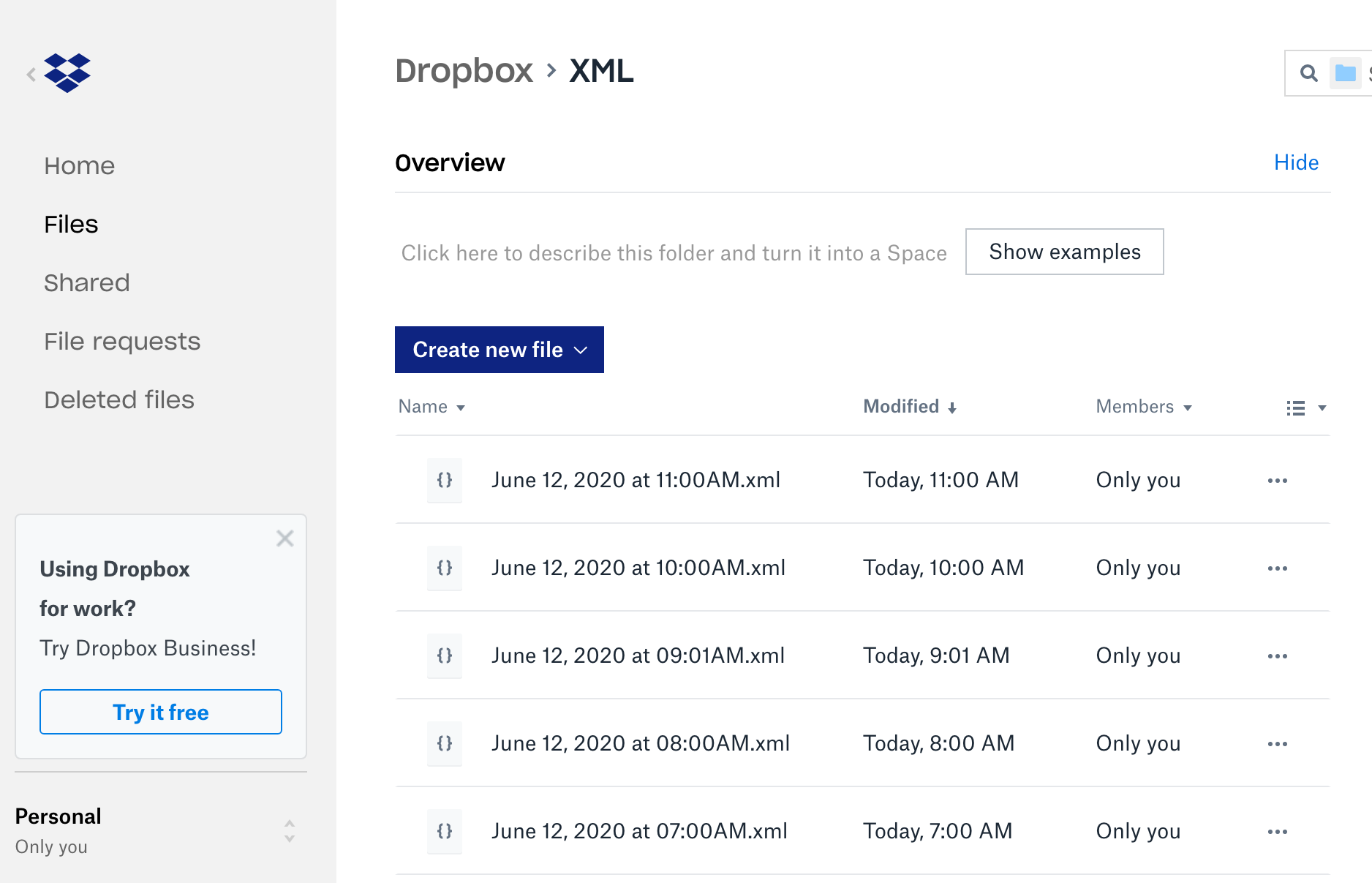Click 'Only you' for the 11:00AM.xml row

click(1138, 480)
